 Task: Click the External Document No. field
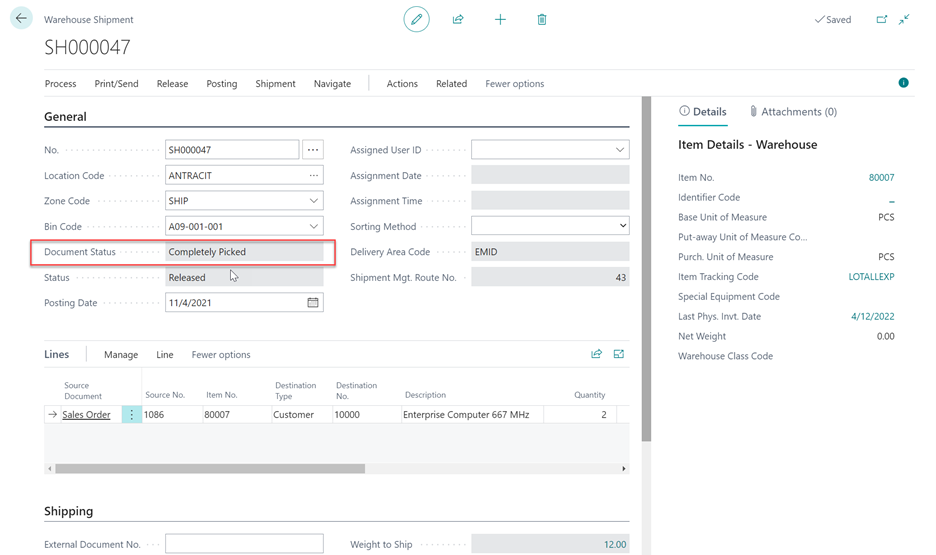click(x=244, y=544)
